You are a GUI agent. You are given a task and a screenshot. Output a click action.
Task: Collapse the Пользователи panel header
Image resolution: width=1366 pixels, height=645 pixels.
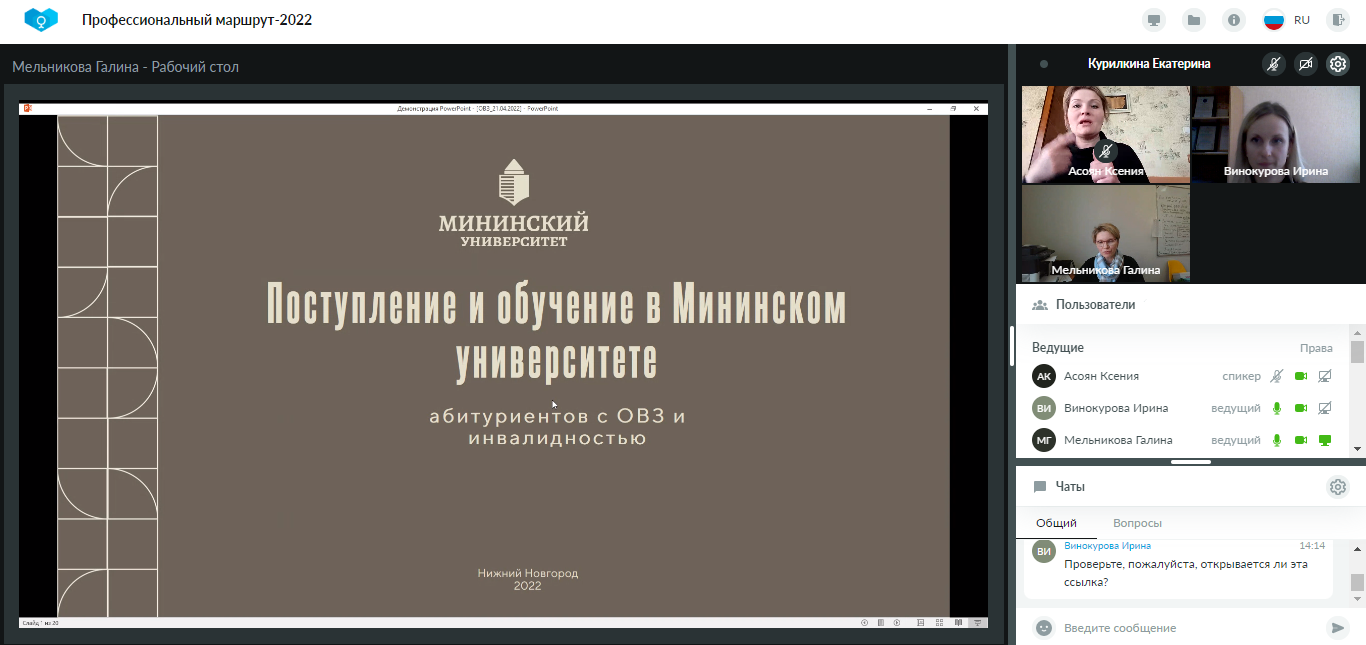[1095, 305]
